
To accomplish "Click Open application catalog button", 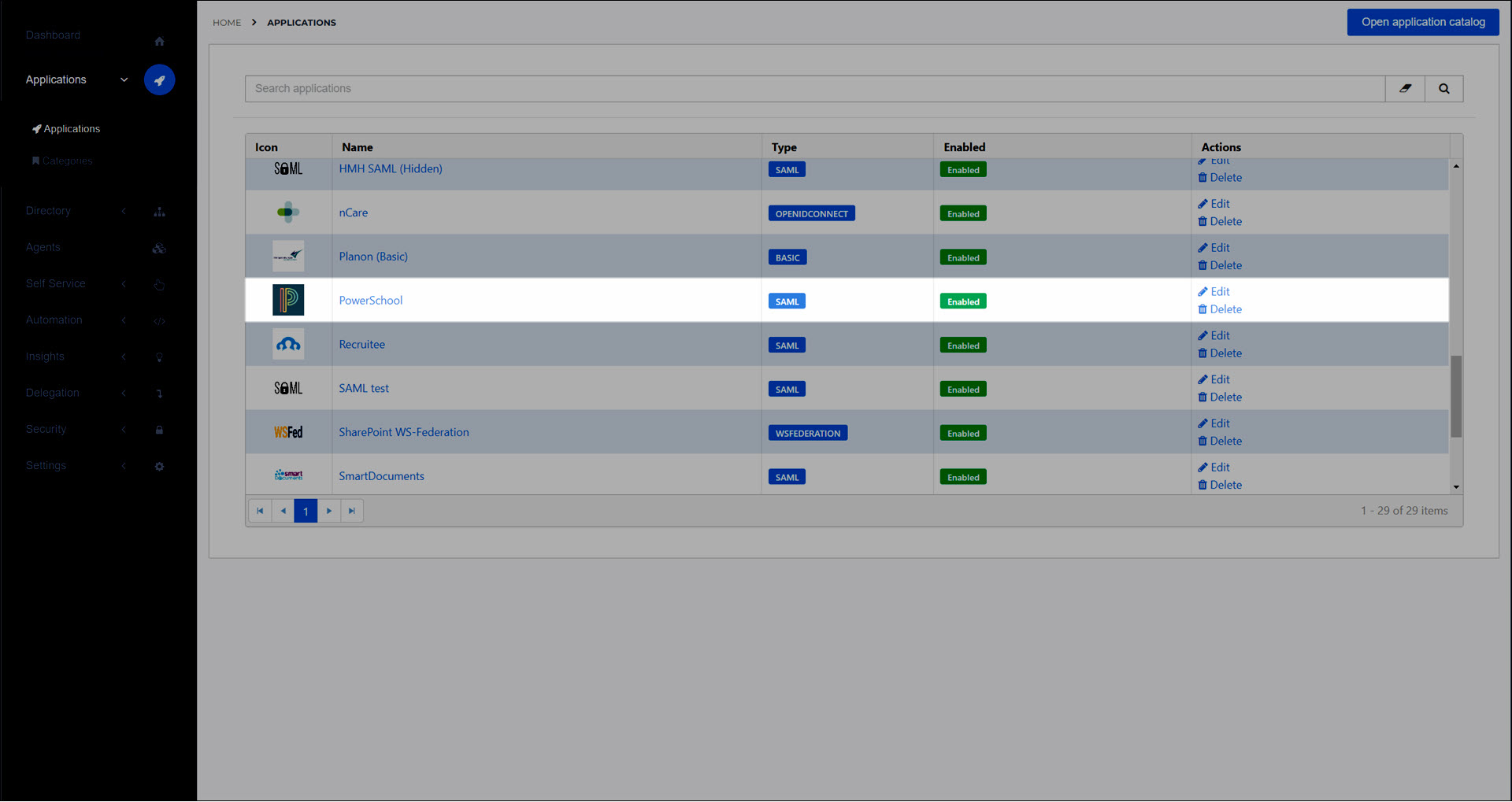I will [x=1423, y=22].
